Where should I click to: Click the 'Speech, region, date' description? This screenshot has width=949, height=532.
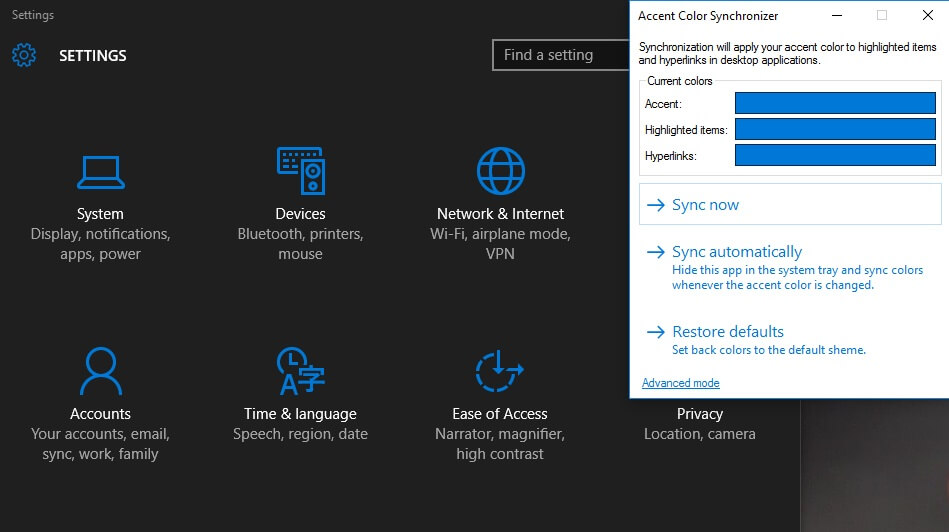point(300,434)
